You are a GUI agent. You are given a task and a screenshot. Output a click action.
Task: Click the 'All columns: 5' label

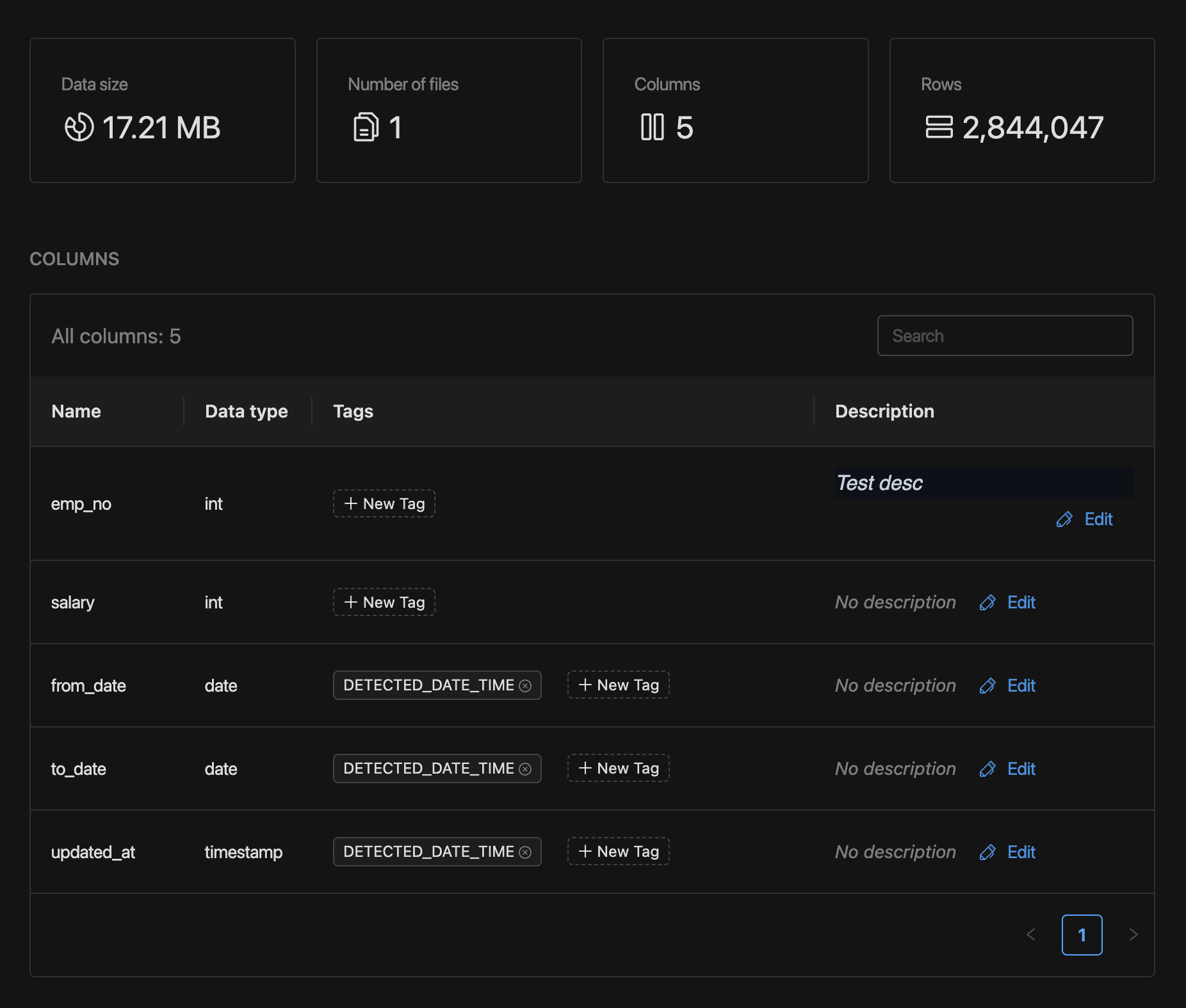click(116, 336)
